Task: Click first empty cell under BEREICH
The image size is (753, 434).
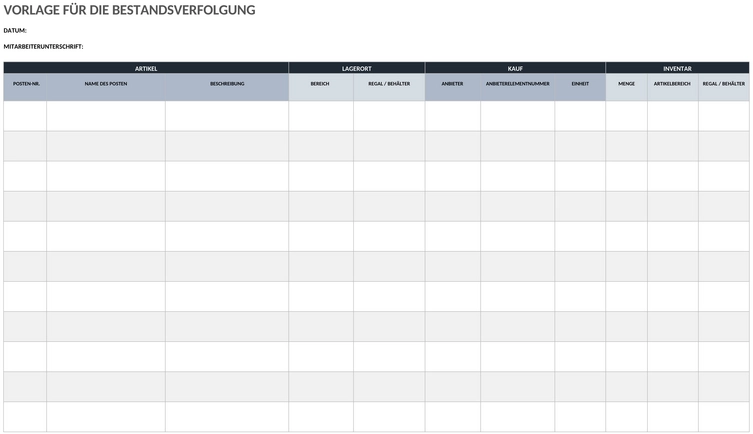Action: (321, 116)
